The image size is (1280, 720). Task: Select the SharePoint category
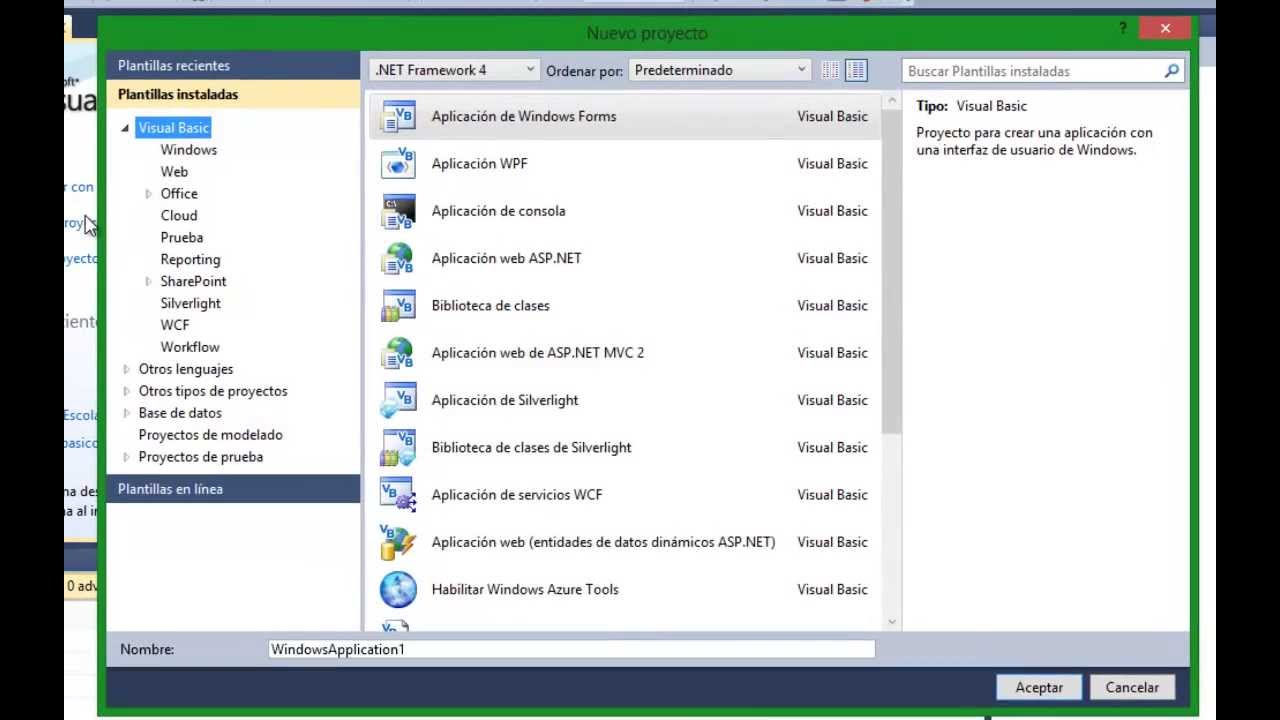[x=193, y=282]
